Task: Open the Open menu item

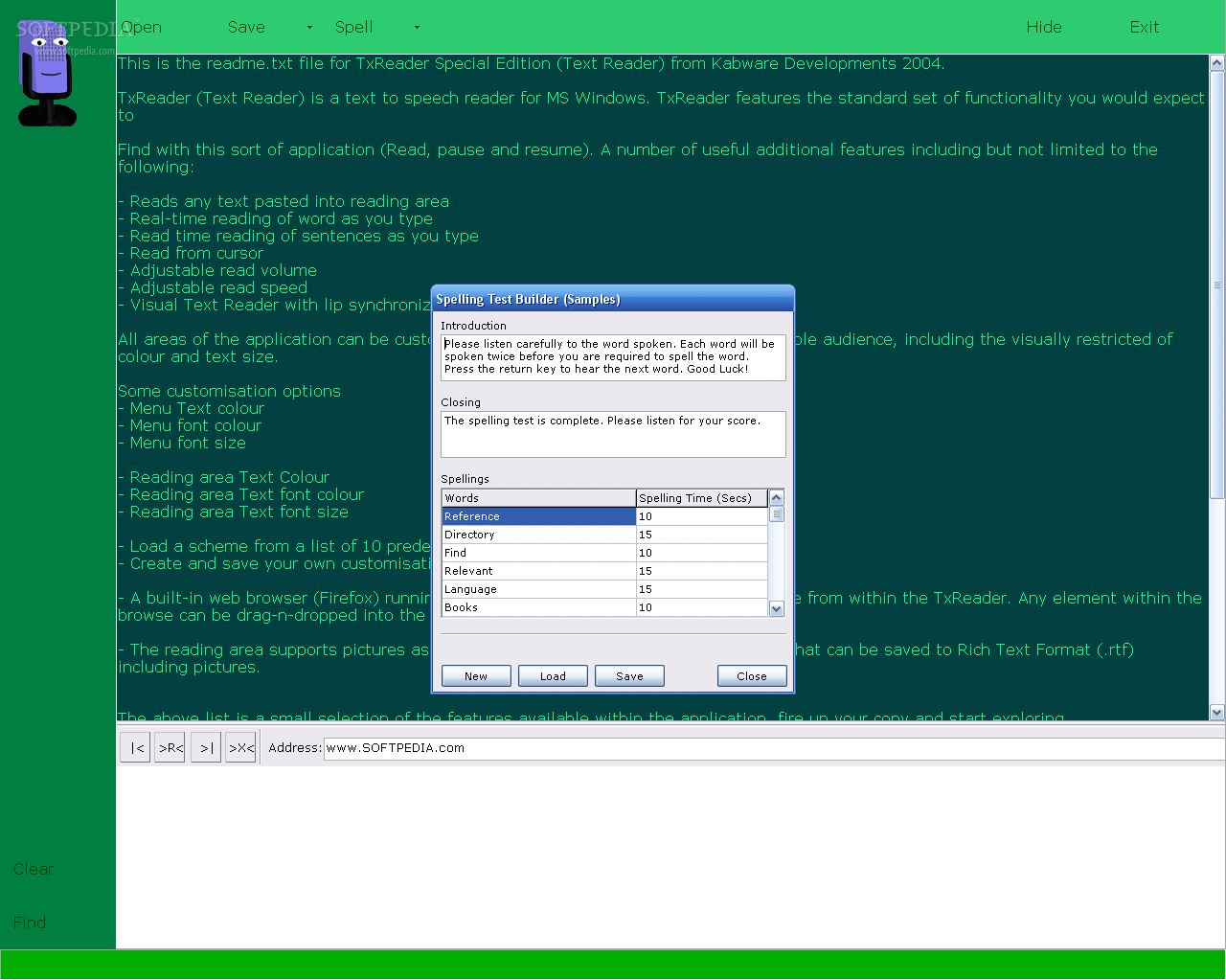Action: (x=141, y=27)
